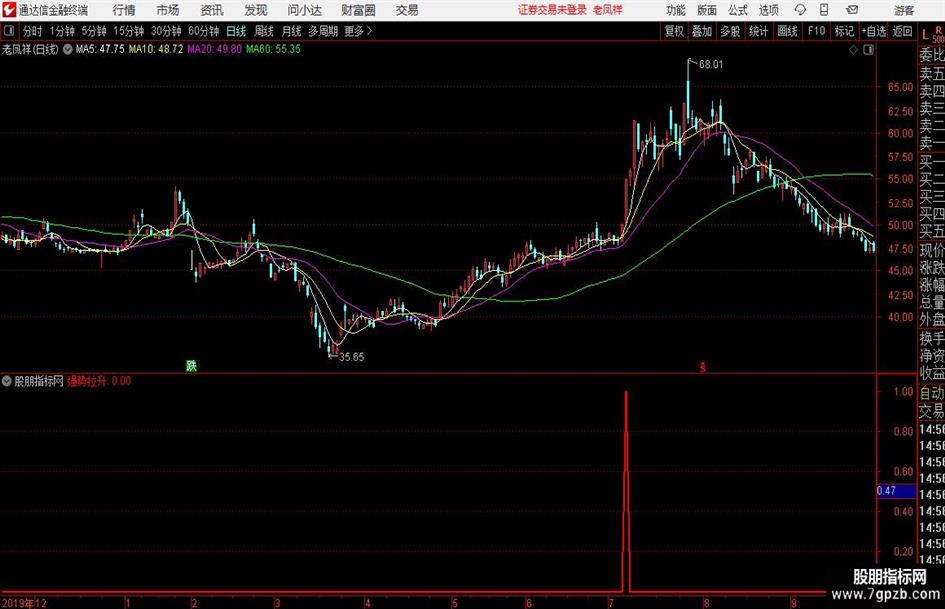Click the L indicator at right panel top

(925, 35)
